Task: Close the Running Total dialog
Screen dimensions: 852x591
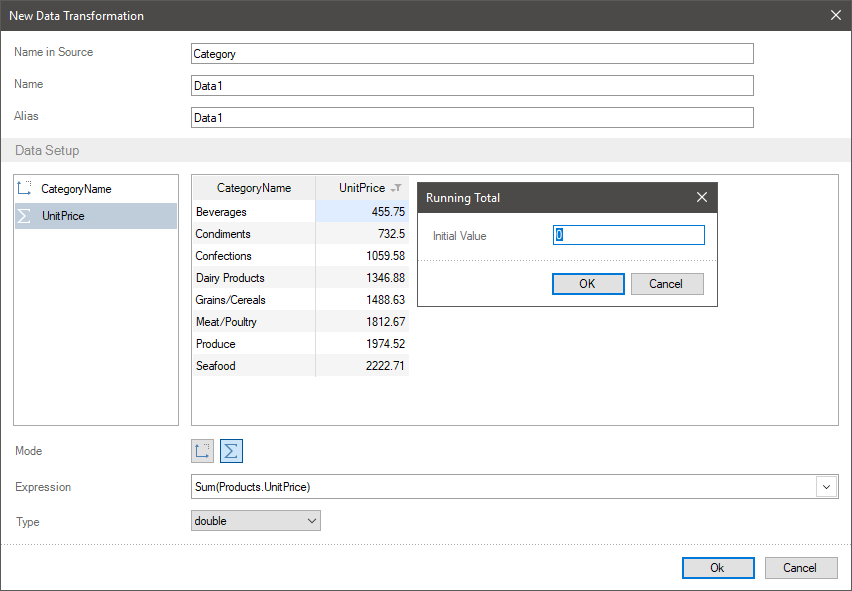Action: (x=702, y=198)
